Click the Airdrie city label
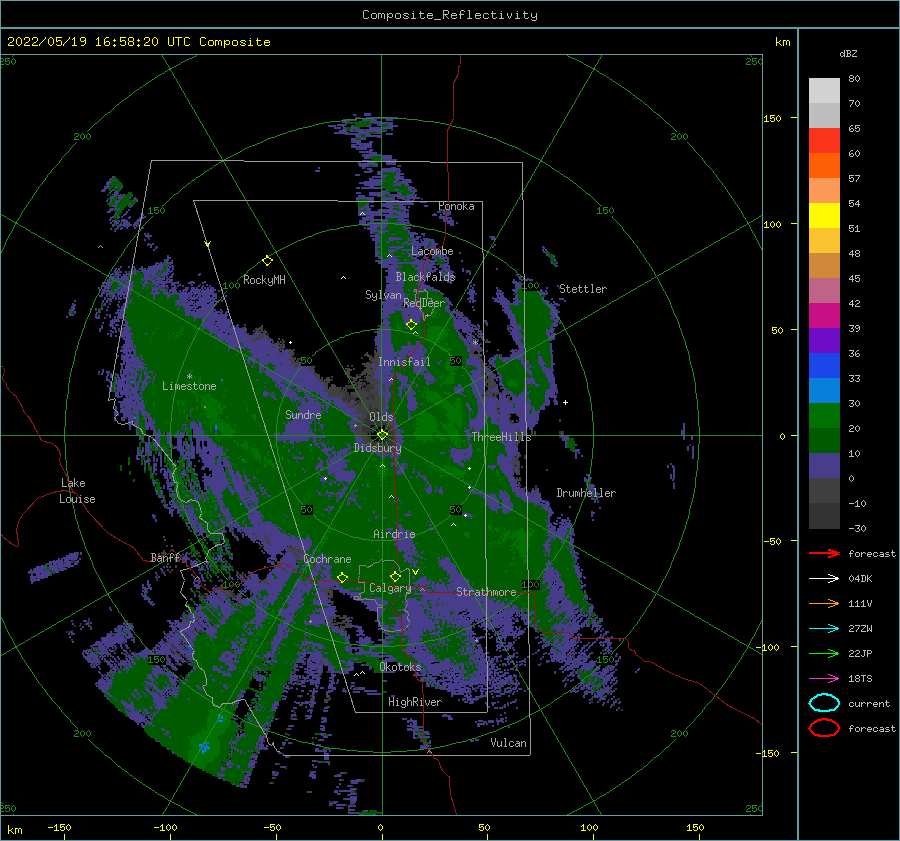 (394, 534)
